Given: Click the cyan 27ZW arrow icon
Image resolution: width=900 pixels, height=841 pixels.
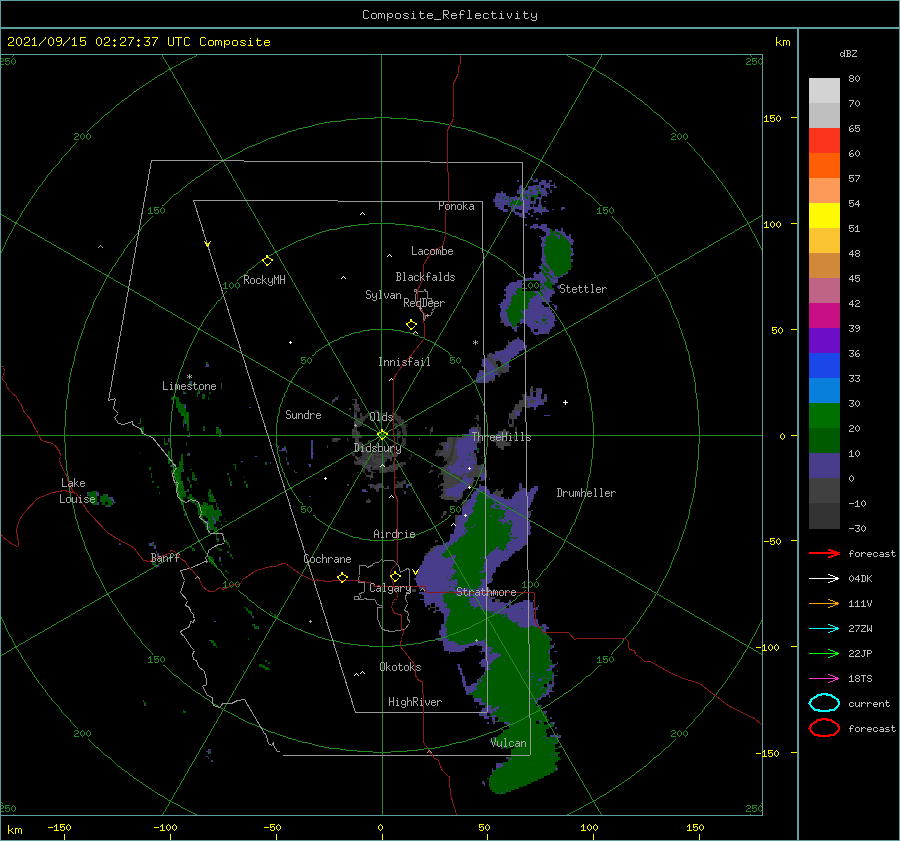Looking at the screenshot, I should (824, 629).
